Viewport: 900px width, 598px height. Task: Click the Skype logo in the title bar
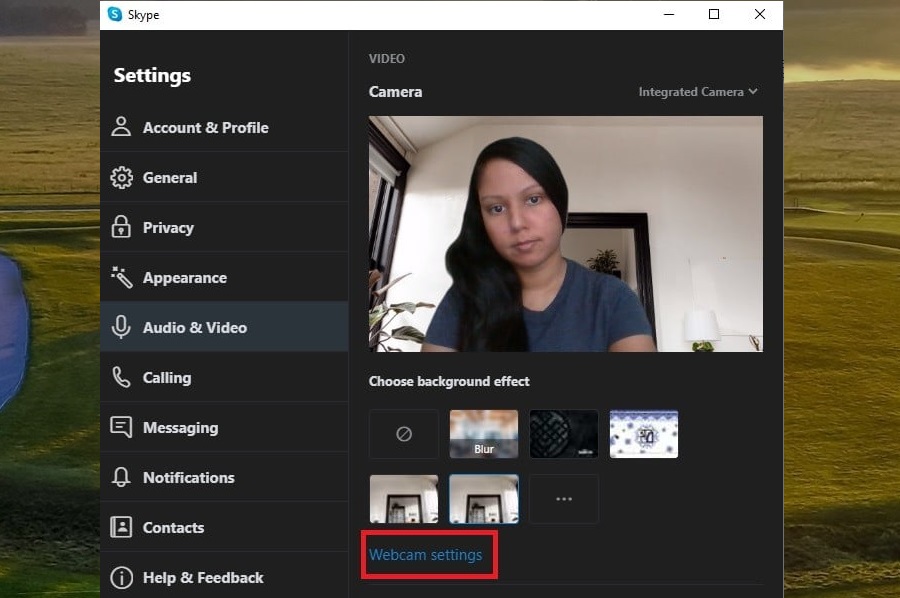112,14
